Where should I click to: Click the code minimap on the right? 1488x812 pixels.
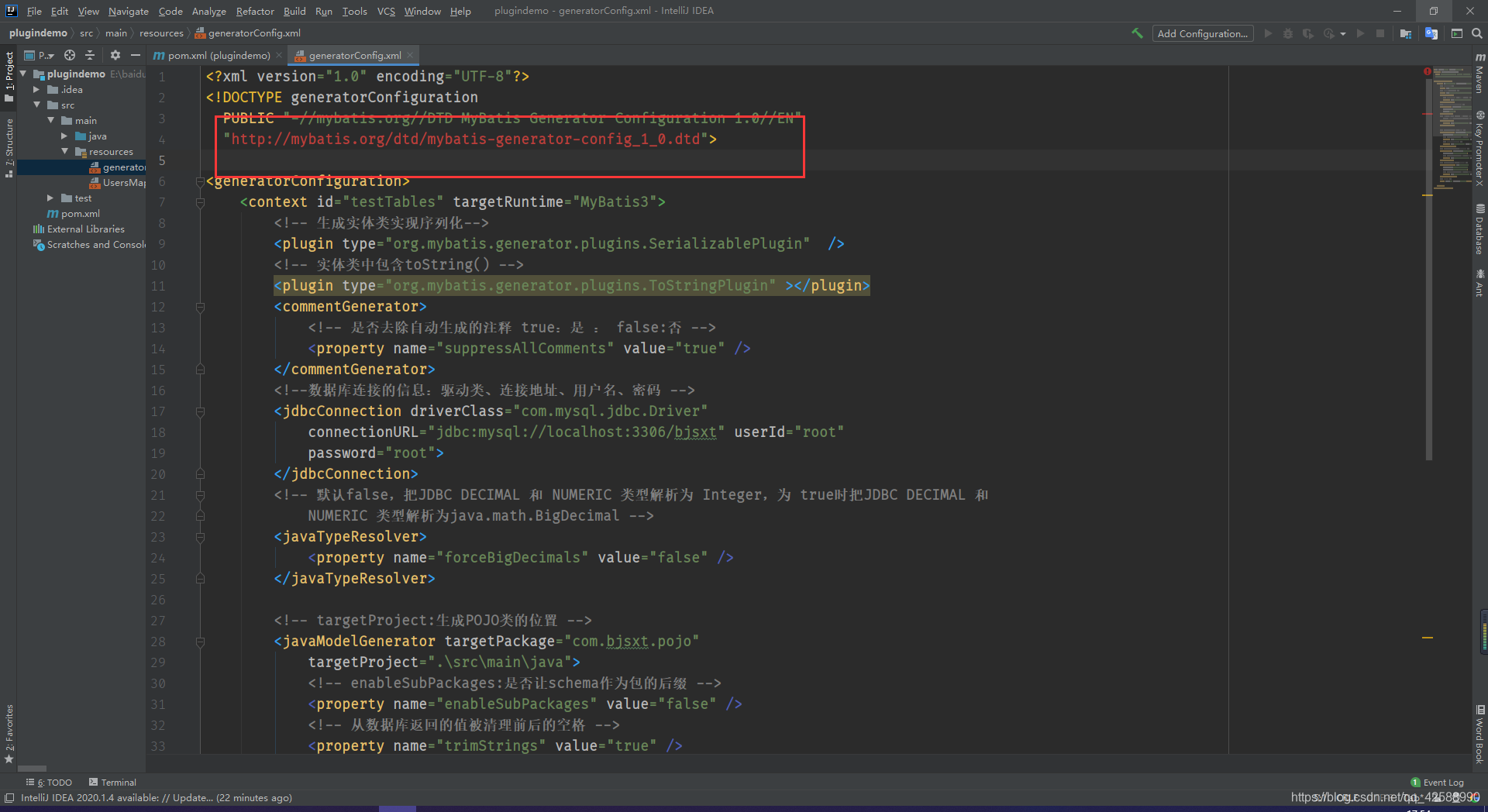pos(1452,128)
